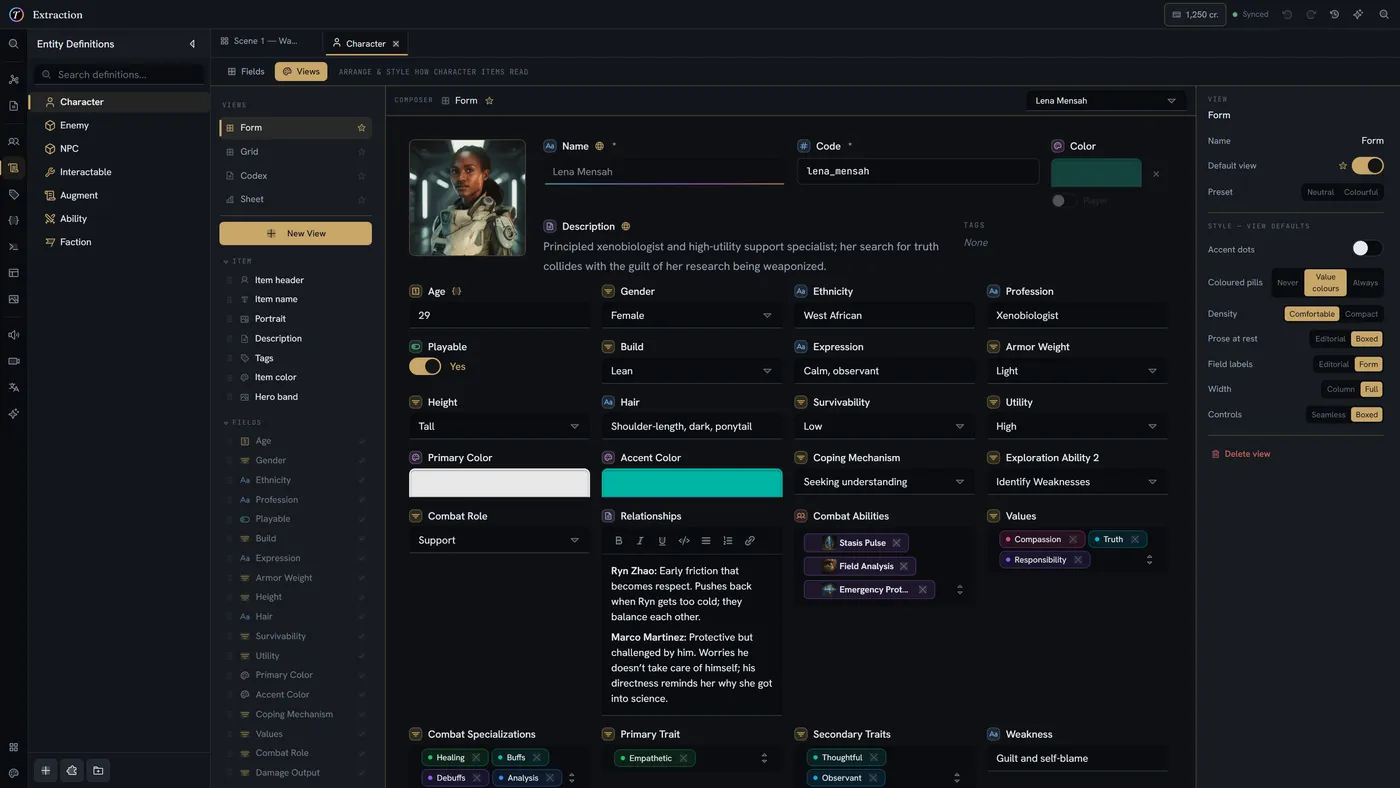Insert numbered list in Relationships editor
The image size is (1400, 788).
[727, 541]
